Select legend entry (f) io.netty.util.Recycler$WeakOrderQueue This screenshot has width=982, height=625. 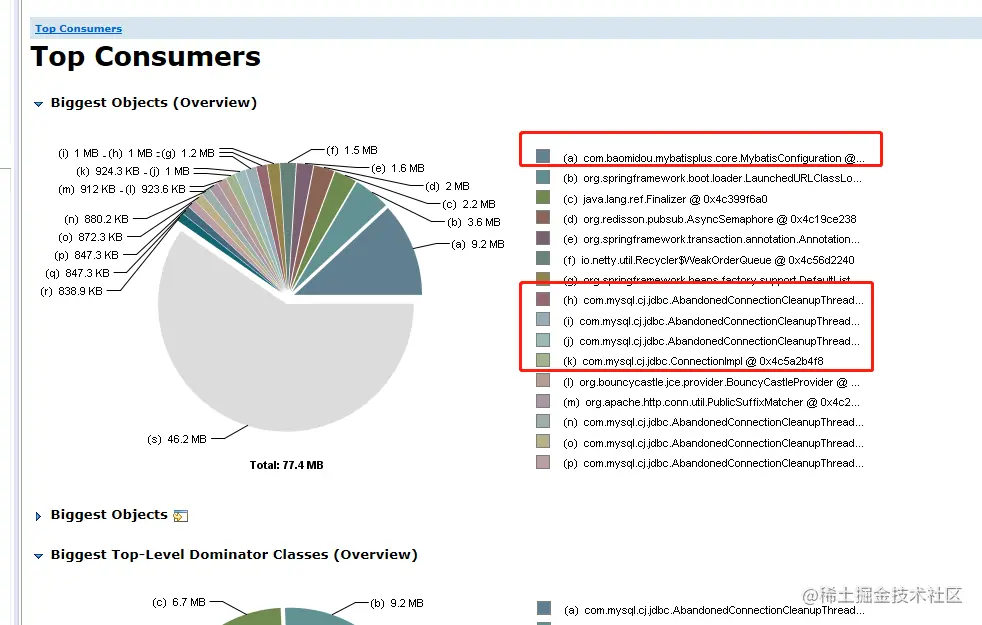tap(708, 260)
